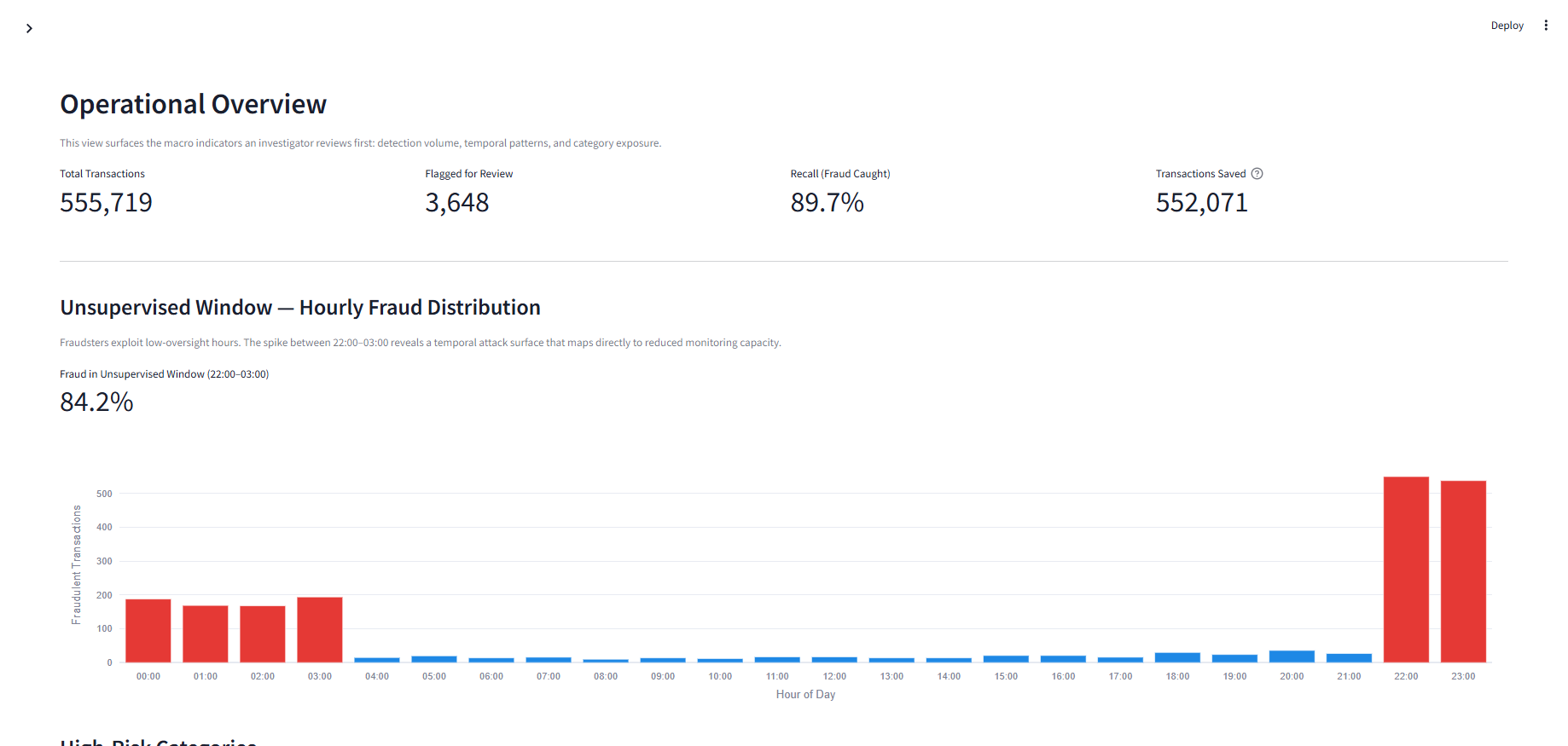The height and width of the screenshot is (746, 1568).
Task: Click the Operational Overview heading
Action: [193, 104]
